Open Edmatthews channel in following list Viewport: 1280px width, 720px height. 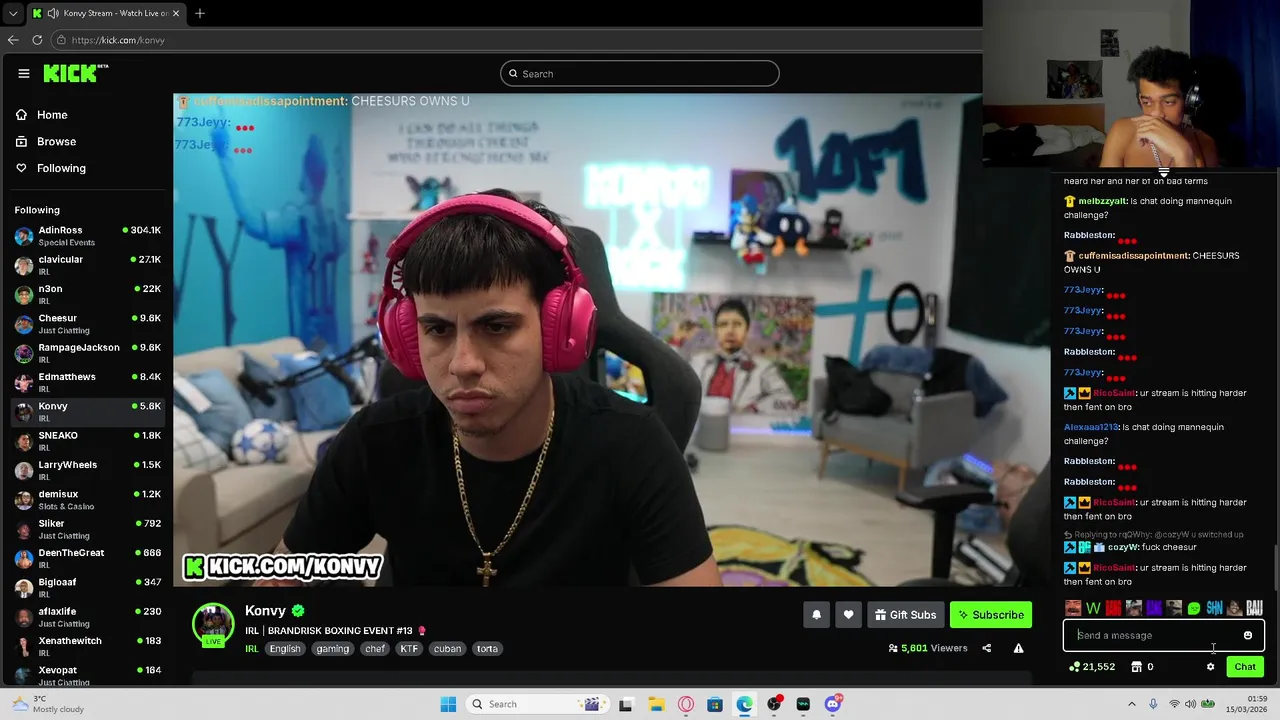(x=87, y=382)
